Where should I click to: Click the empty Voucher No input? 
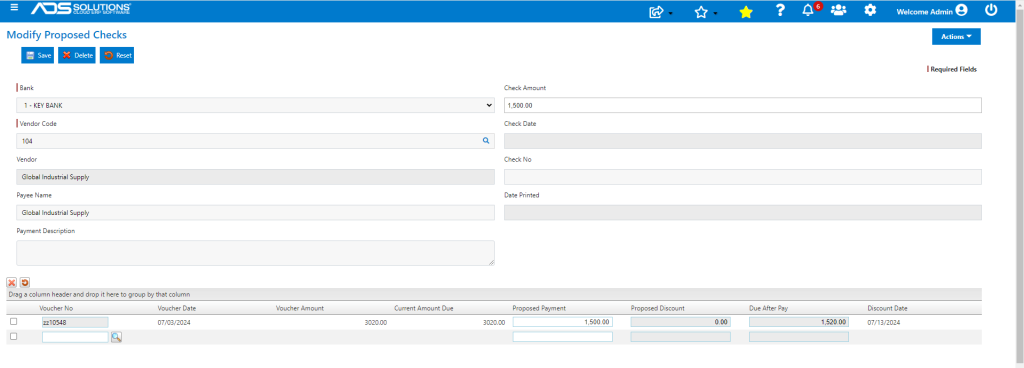coord(75,337)
